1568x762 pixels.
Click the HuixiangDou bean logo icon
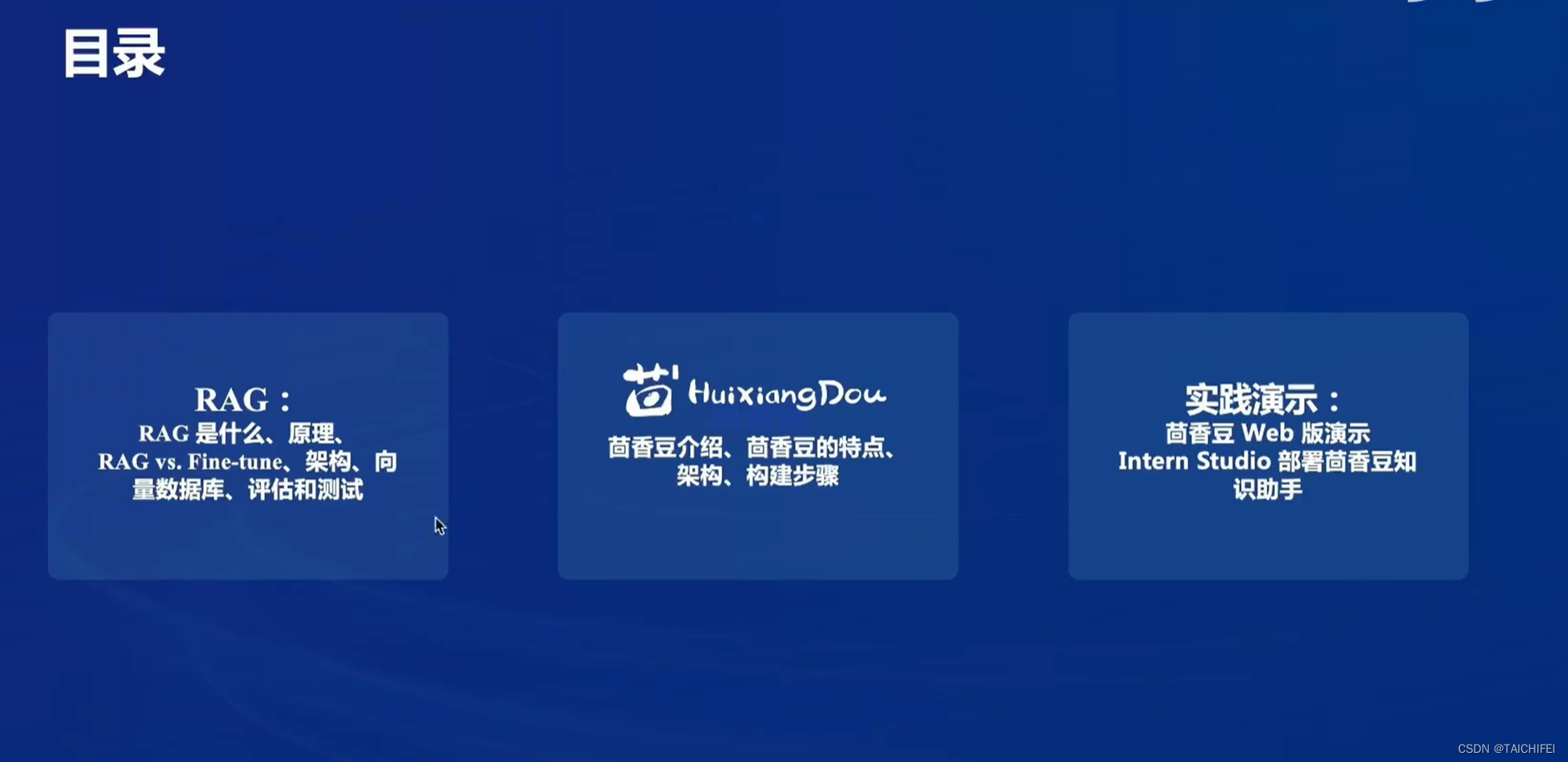(x=651, y=390)
